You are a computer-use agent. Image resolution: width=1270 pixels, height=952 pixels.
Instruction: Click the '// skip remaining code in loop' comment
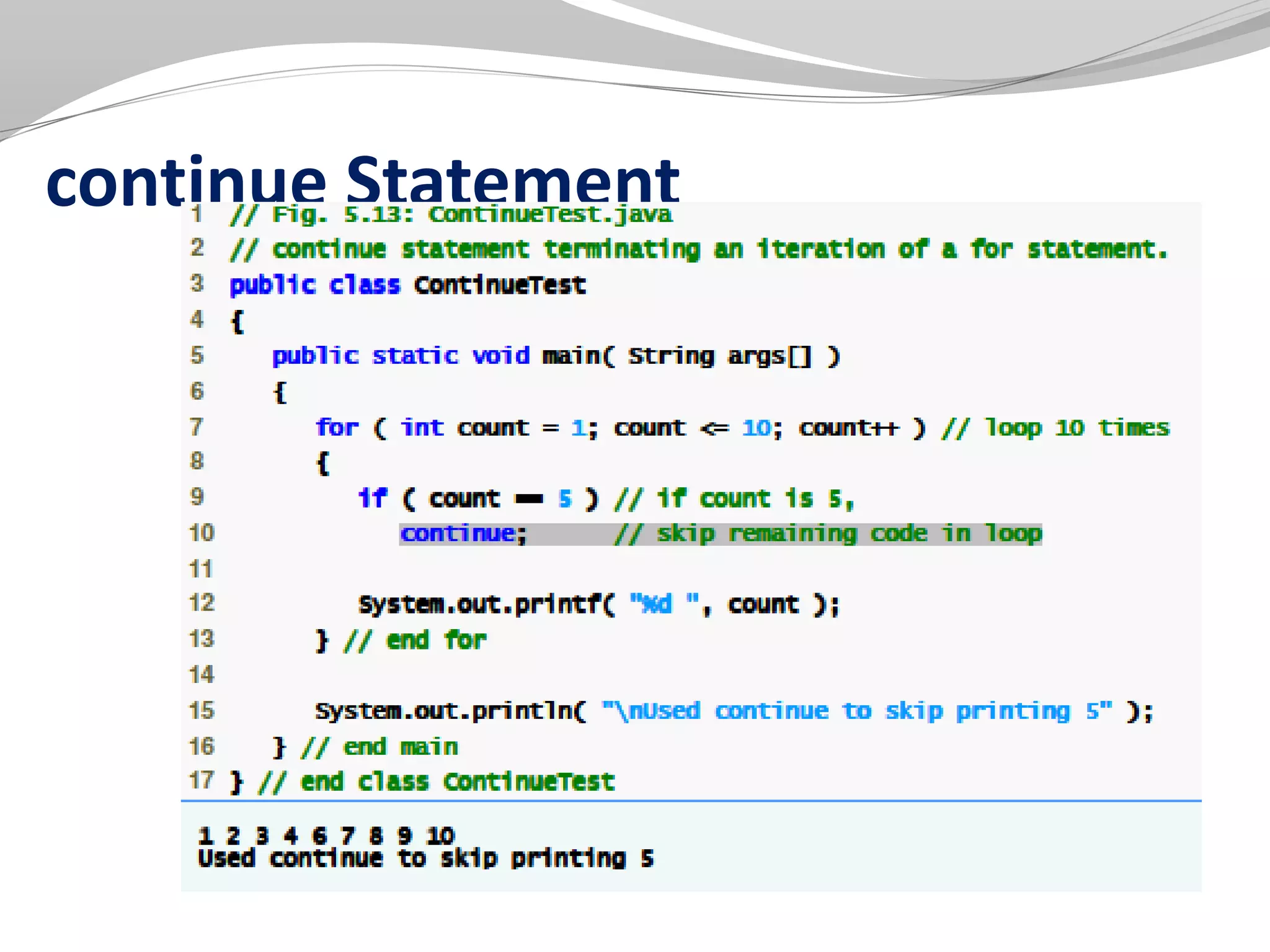click(x=828, y=534)
